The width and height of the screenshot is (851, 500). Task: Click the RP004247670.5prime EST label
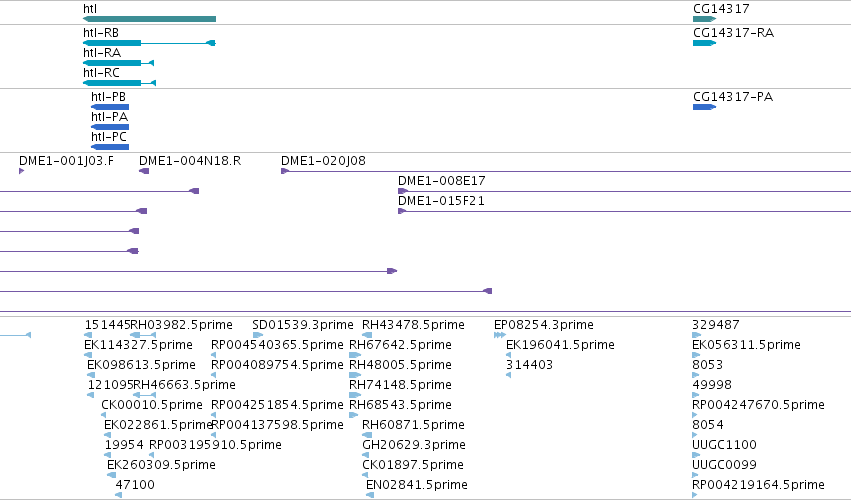758,405
